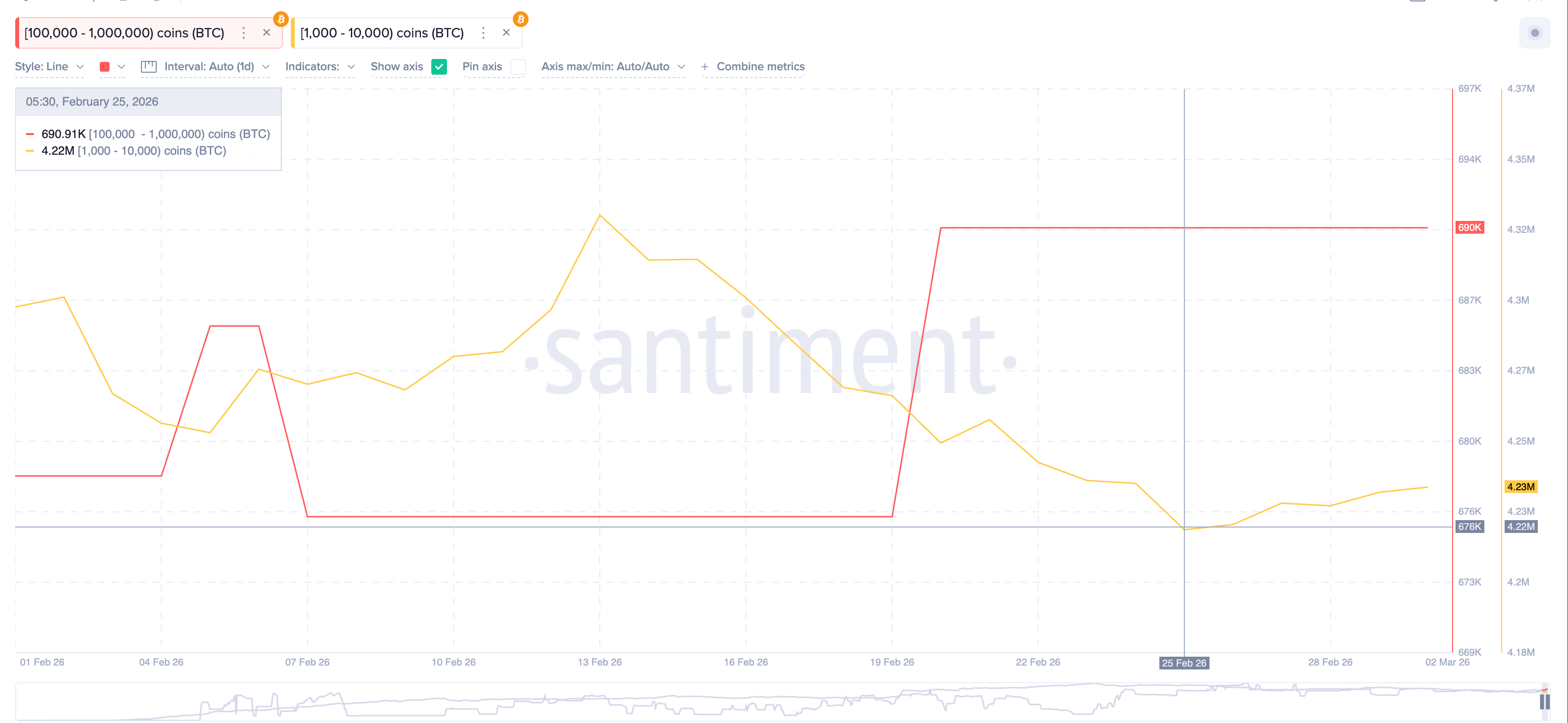Select the [100,000 - 1,000,000) coins metric tab
The height and width of the screenshot is (723, 1568).
pos(125,33)
